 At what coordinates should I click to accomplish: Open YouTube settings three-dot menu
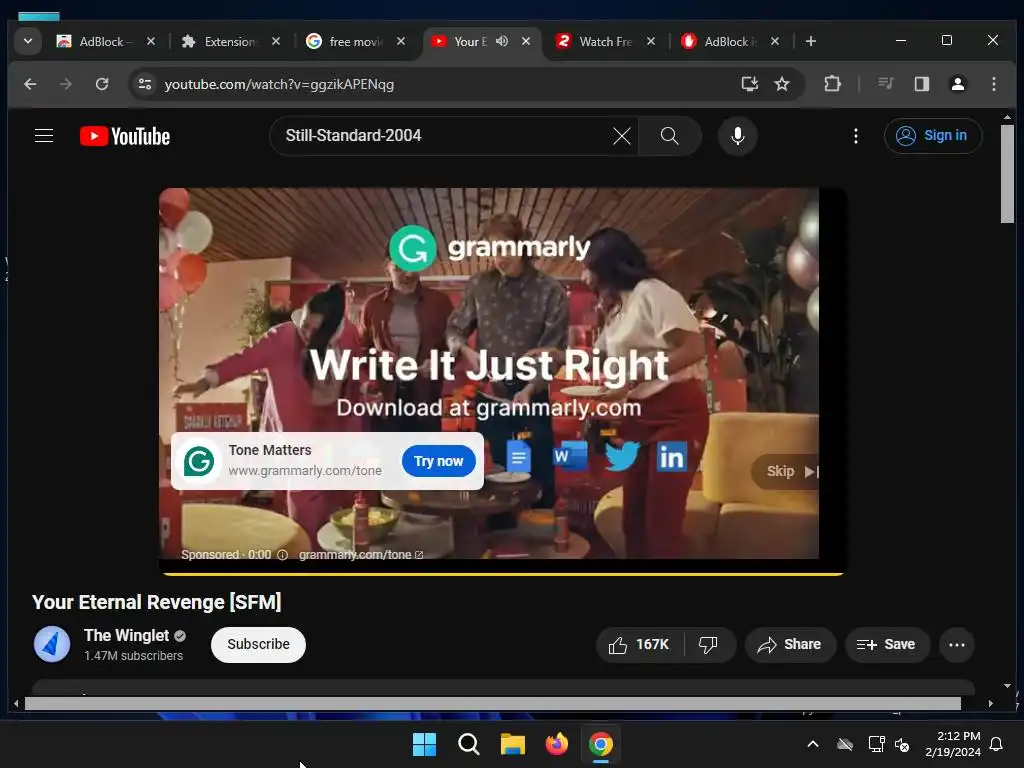856,136
